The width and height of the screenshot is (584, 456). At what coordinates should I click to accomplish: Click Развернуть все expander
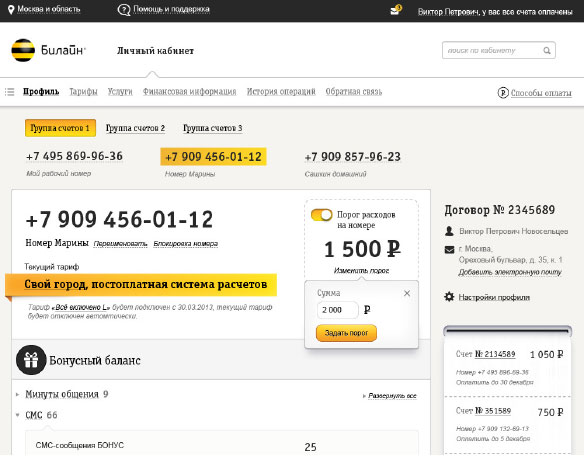(390, 396)
